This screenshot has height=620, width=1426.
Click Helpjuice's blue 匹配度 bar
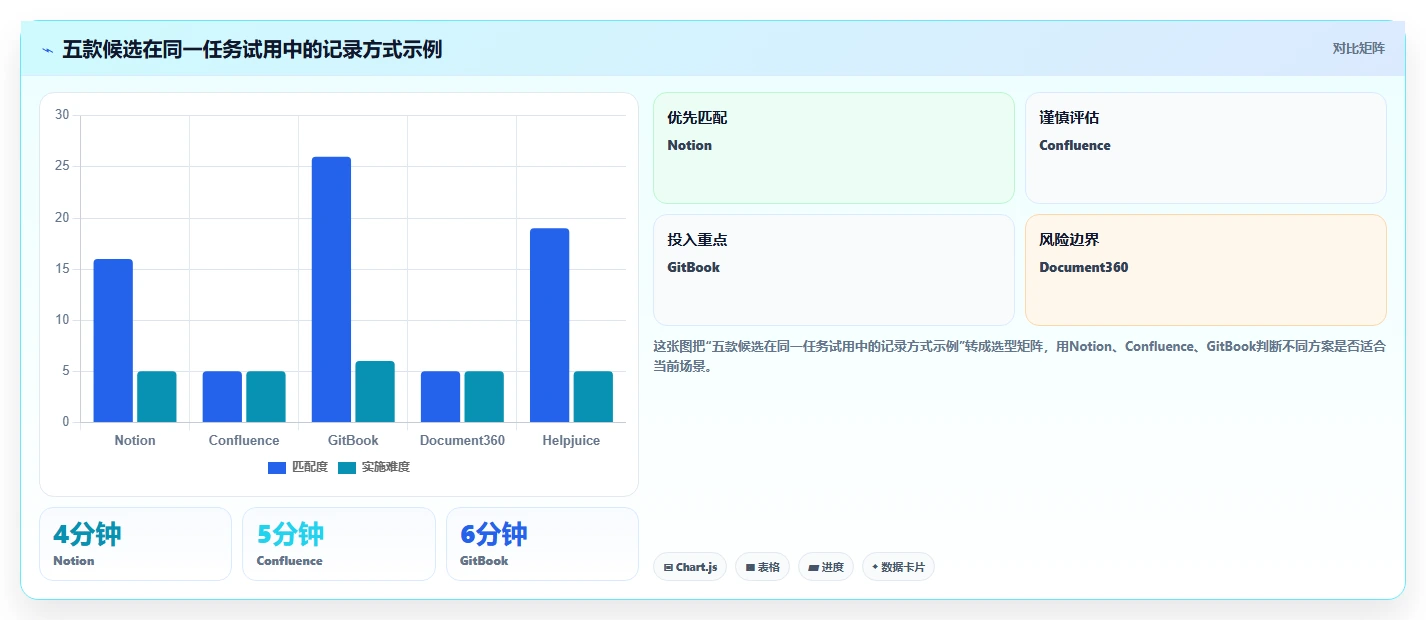[549, 325]
